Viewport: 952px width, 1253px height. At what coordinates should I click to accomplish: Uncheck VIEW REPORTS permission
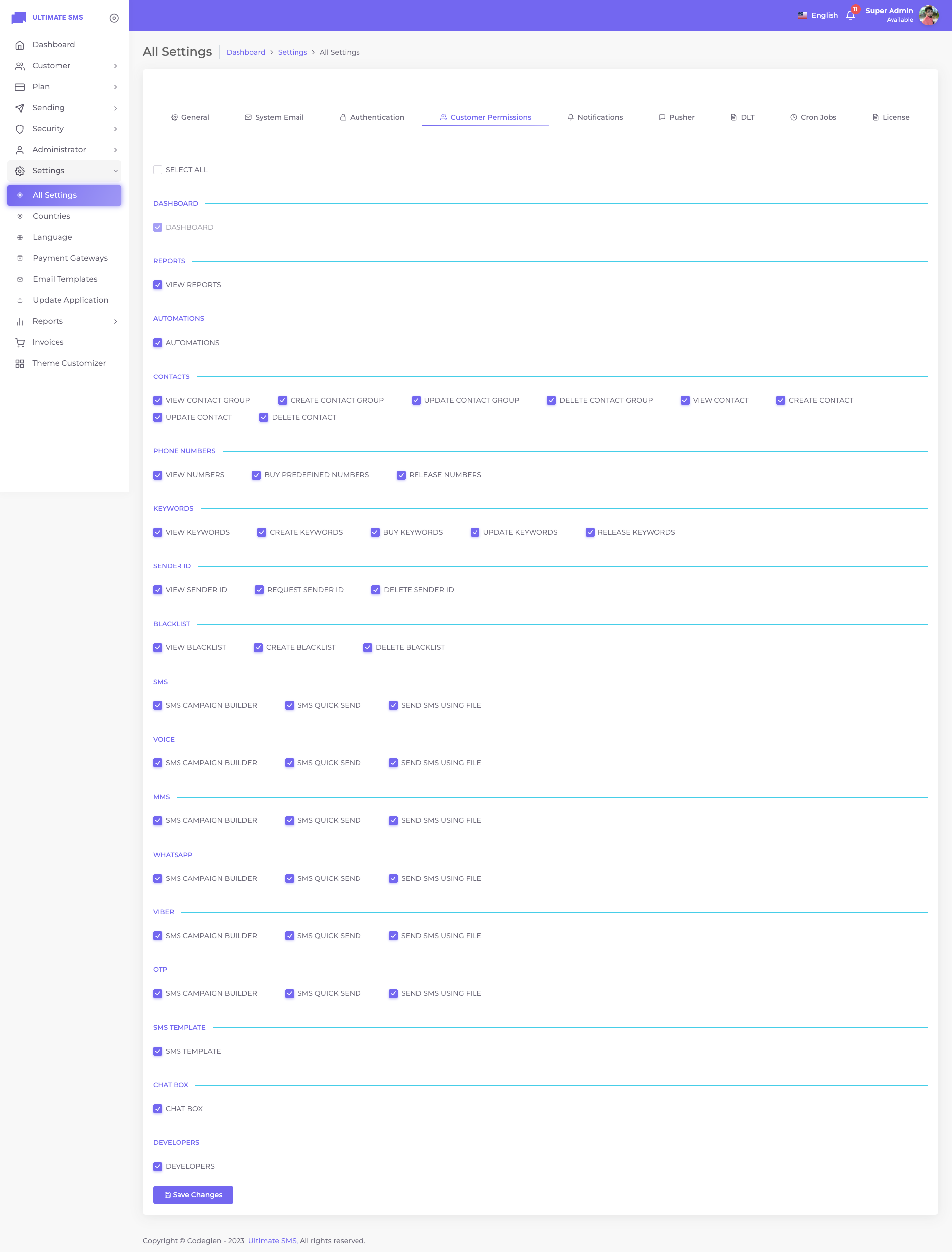[x=158, y=285]
